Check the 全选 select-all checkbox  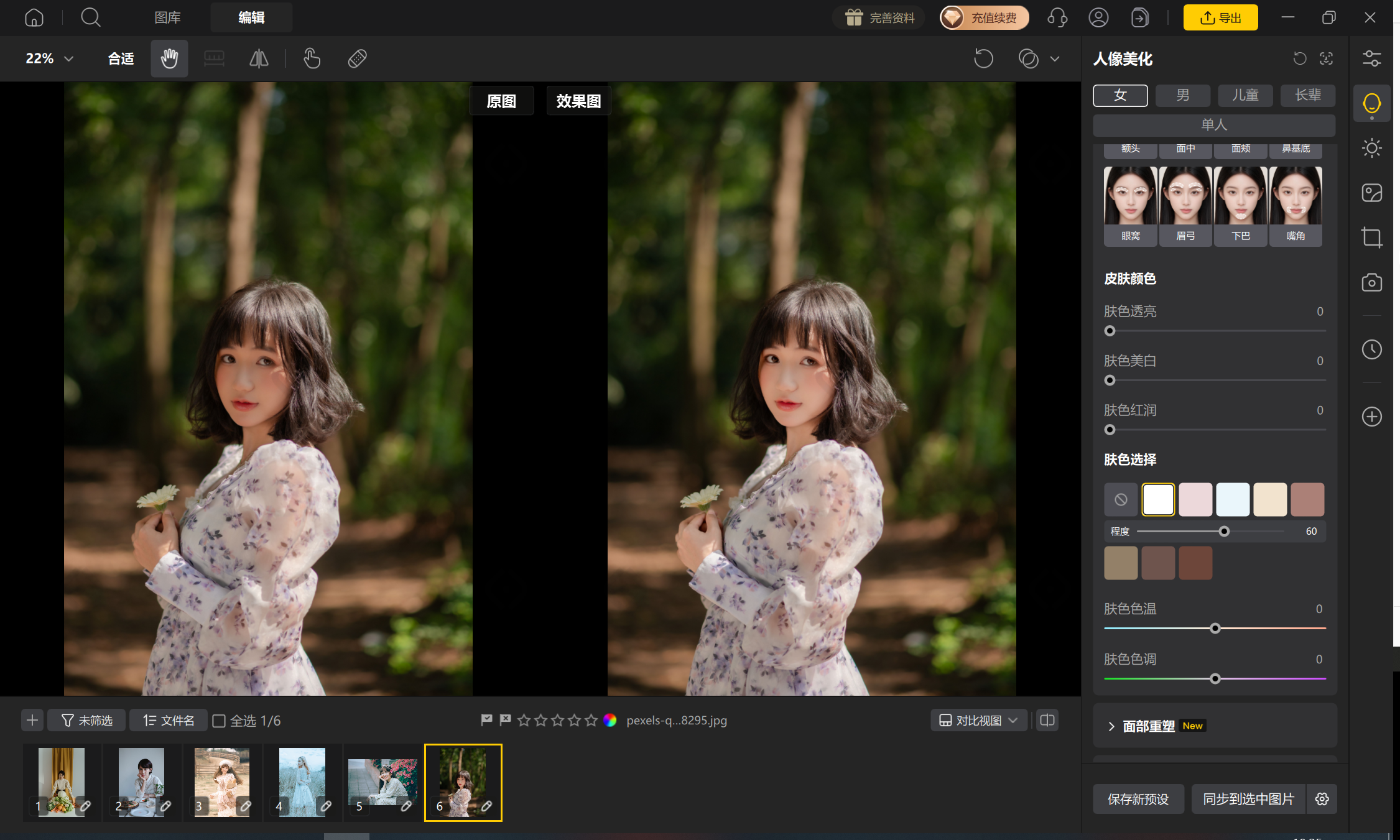coord(219,721)
